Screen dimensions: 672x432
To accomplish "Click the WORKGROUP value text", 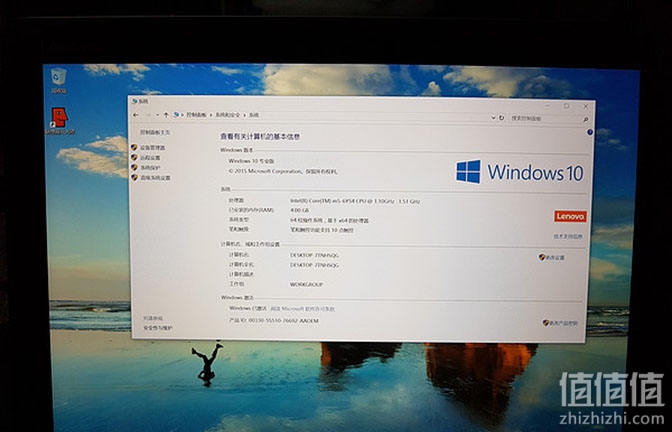I will [x=306, y=284].
